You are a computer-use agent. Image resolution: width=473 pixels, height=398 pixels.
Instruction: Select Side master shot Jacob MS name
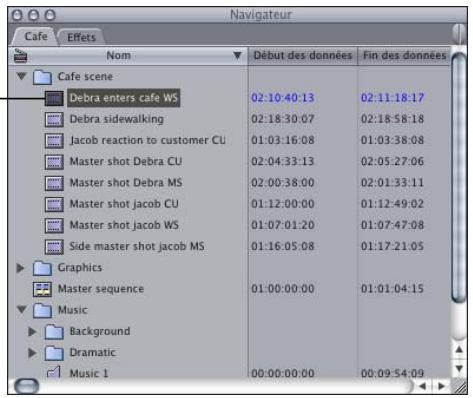click(137, 246)
